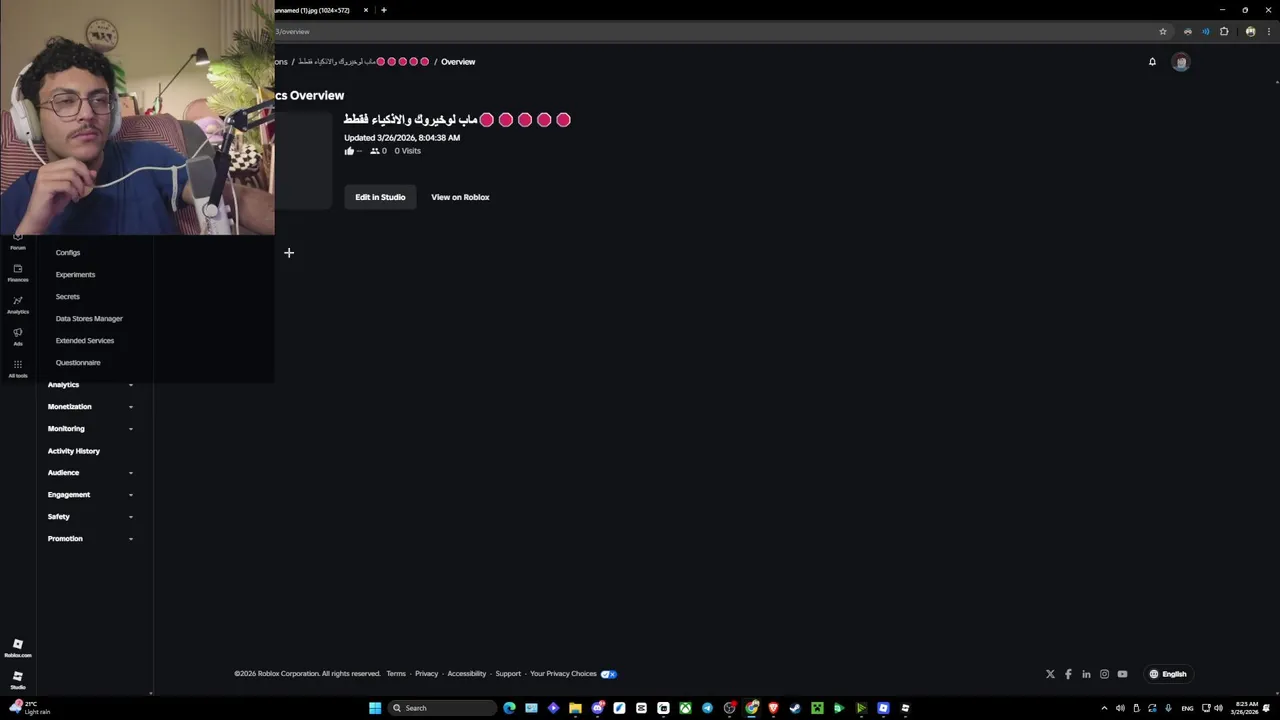Open Support footer link
1280x720 pixels.
pos(508,674)
